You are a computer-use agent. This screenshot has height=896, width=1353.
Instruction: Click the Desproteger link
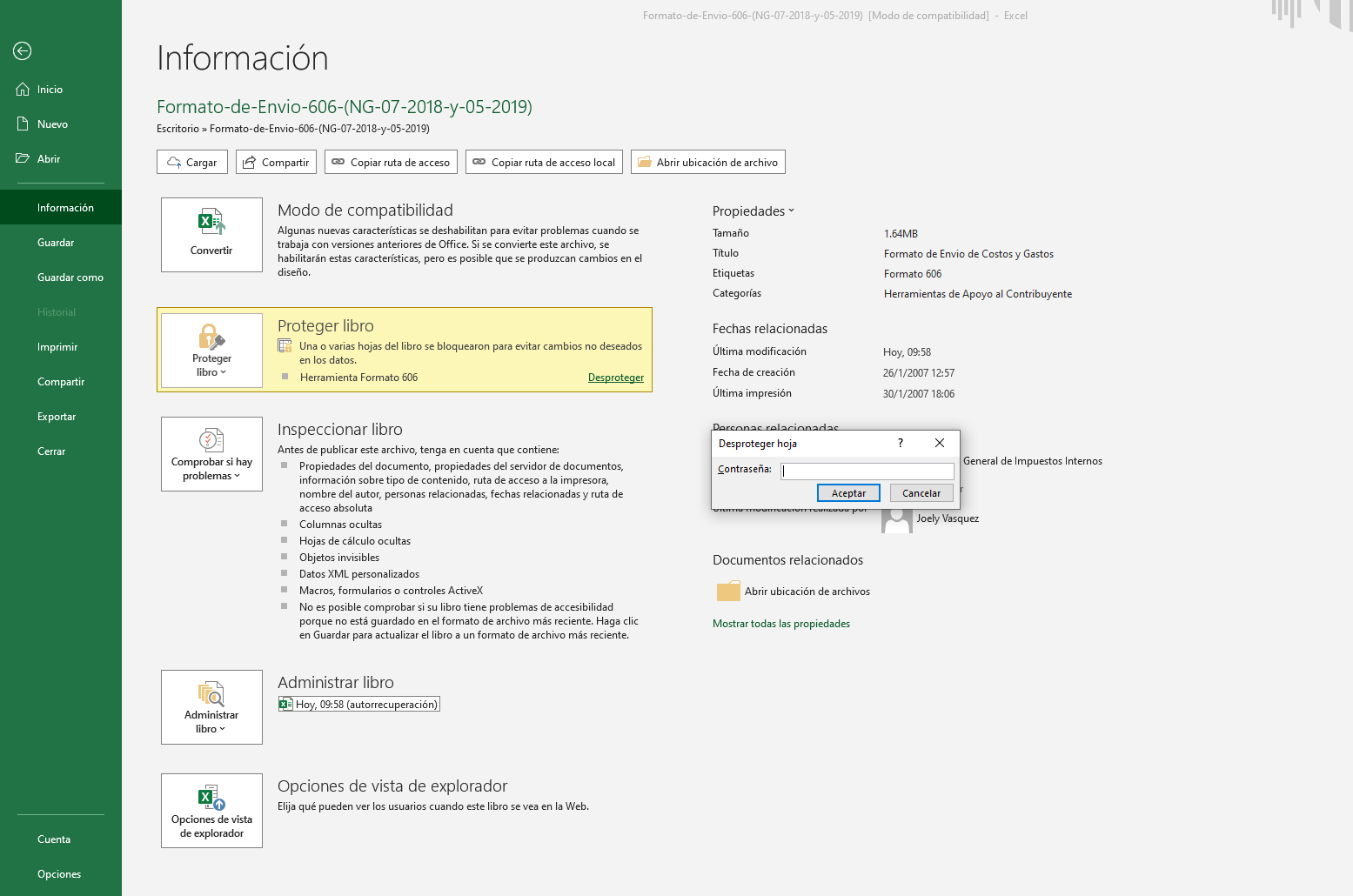(616, 378)
